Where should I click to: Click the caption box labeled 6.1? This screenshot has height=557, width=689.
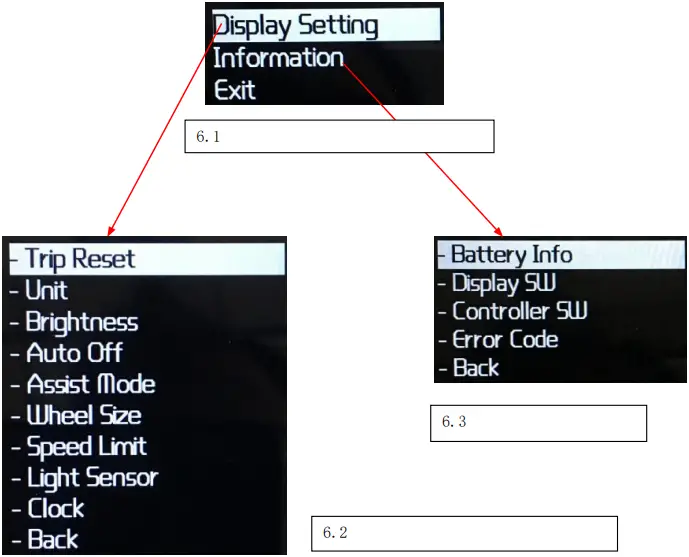[339, 136]
